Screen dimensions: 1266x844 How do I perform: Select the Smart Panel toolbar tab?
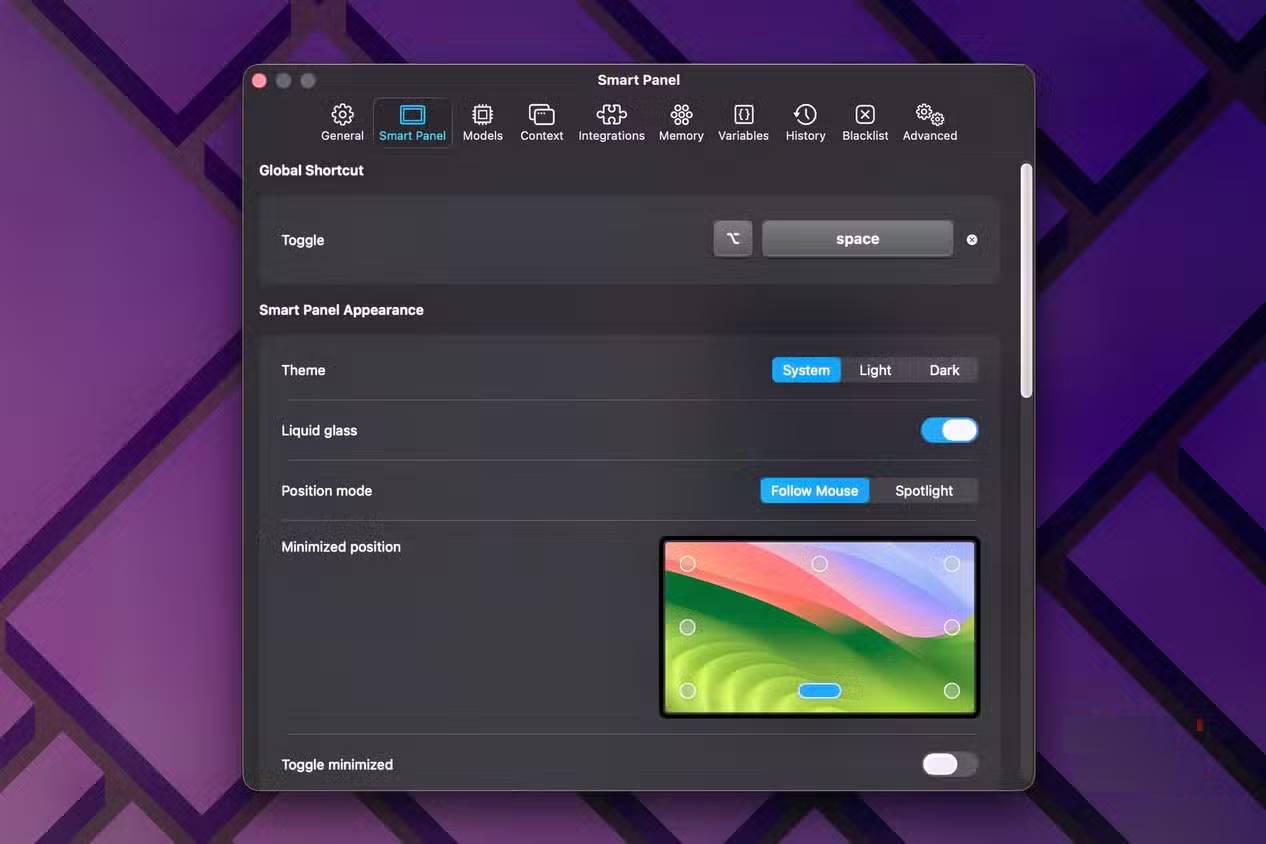412,123
